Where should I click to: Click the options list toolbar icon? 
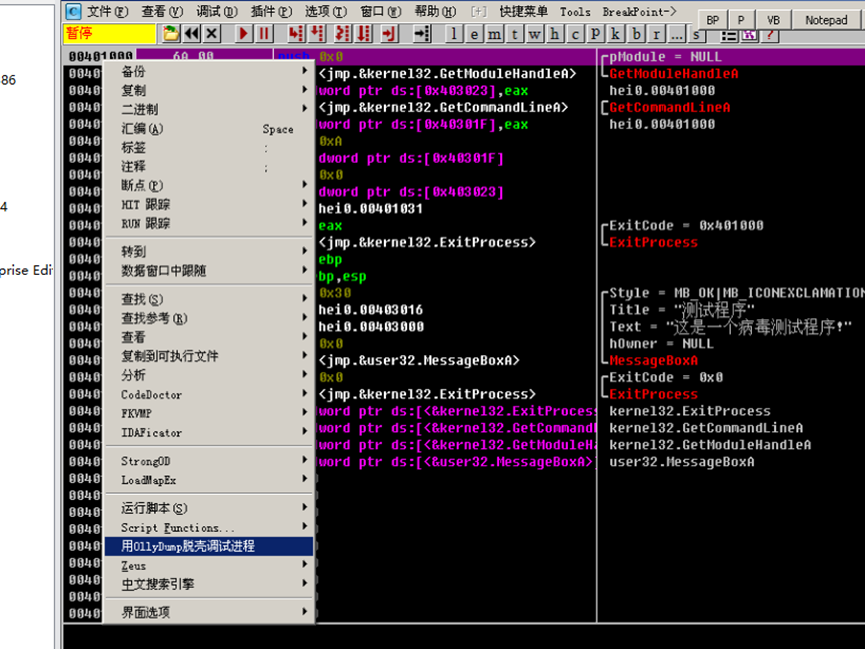pos(729,36)
